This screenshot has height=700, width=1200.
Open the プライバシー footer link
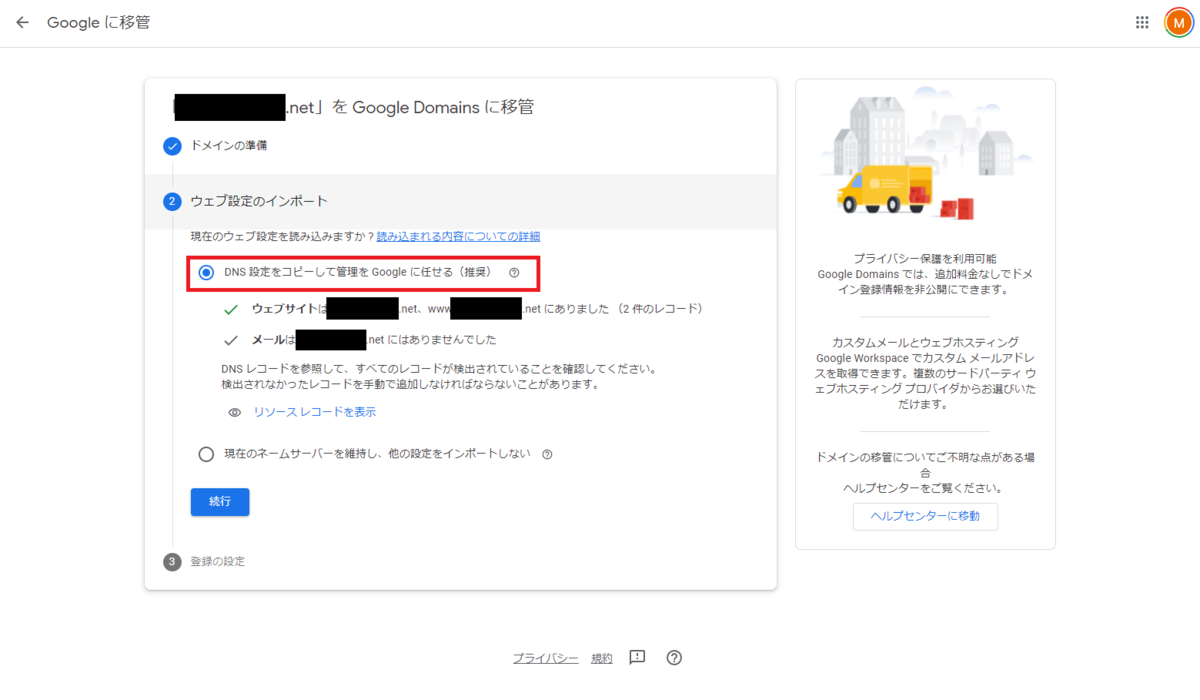tap(545, 658)
